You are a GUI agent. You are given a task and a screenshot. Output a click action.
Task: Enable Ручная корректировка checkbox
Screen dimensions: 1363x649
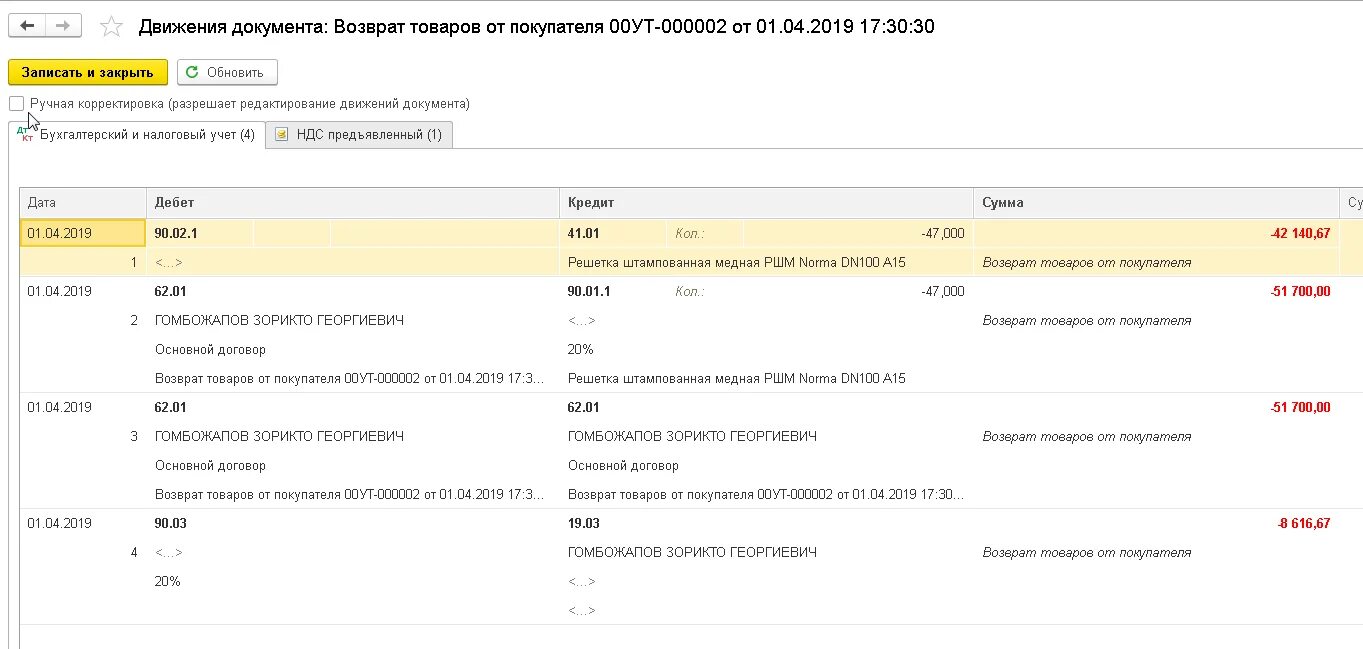(16, 103)
